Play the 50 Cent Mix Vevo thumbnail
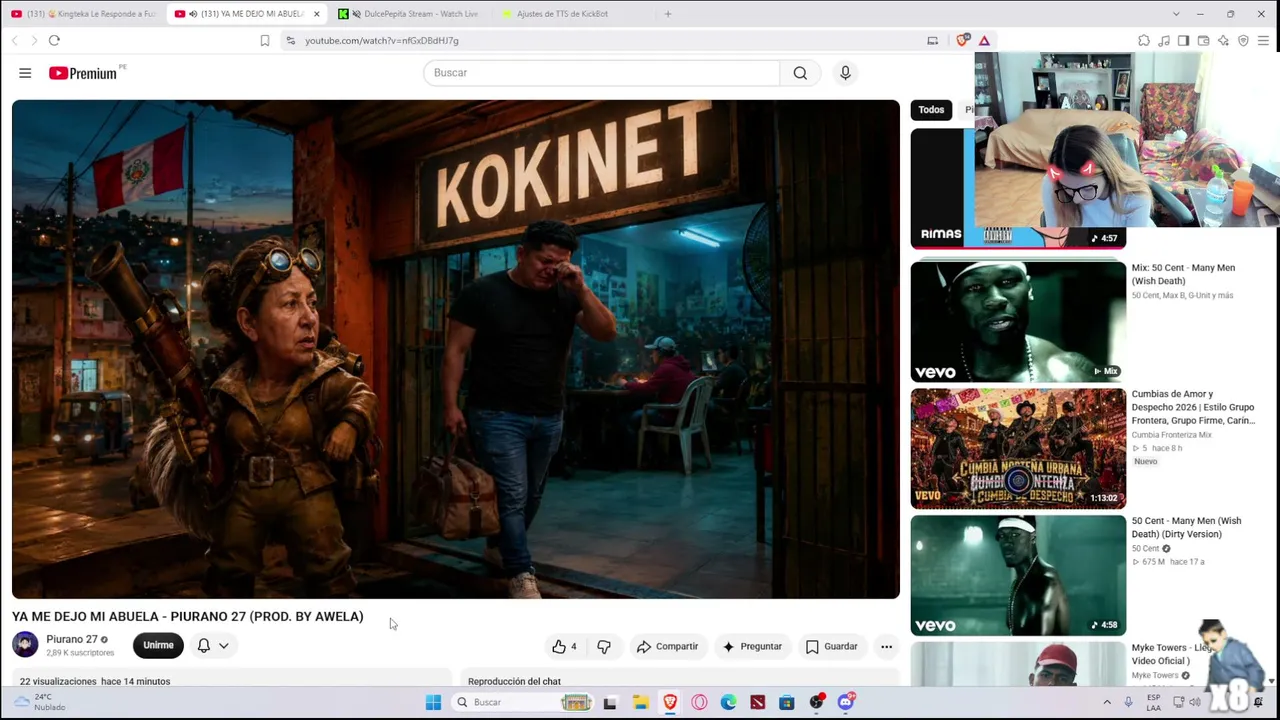The width and height of the screenshot is (1280, 720). 1018,322
